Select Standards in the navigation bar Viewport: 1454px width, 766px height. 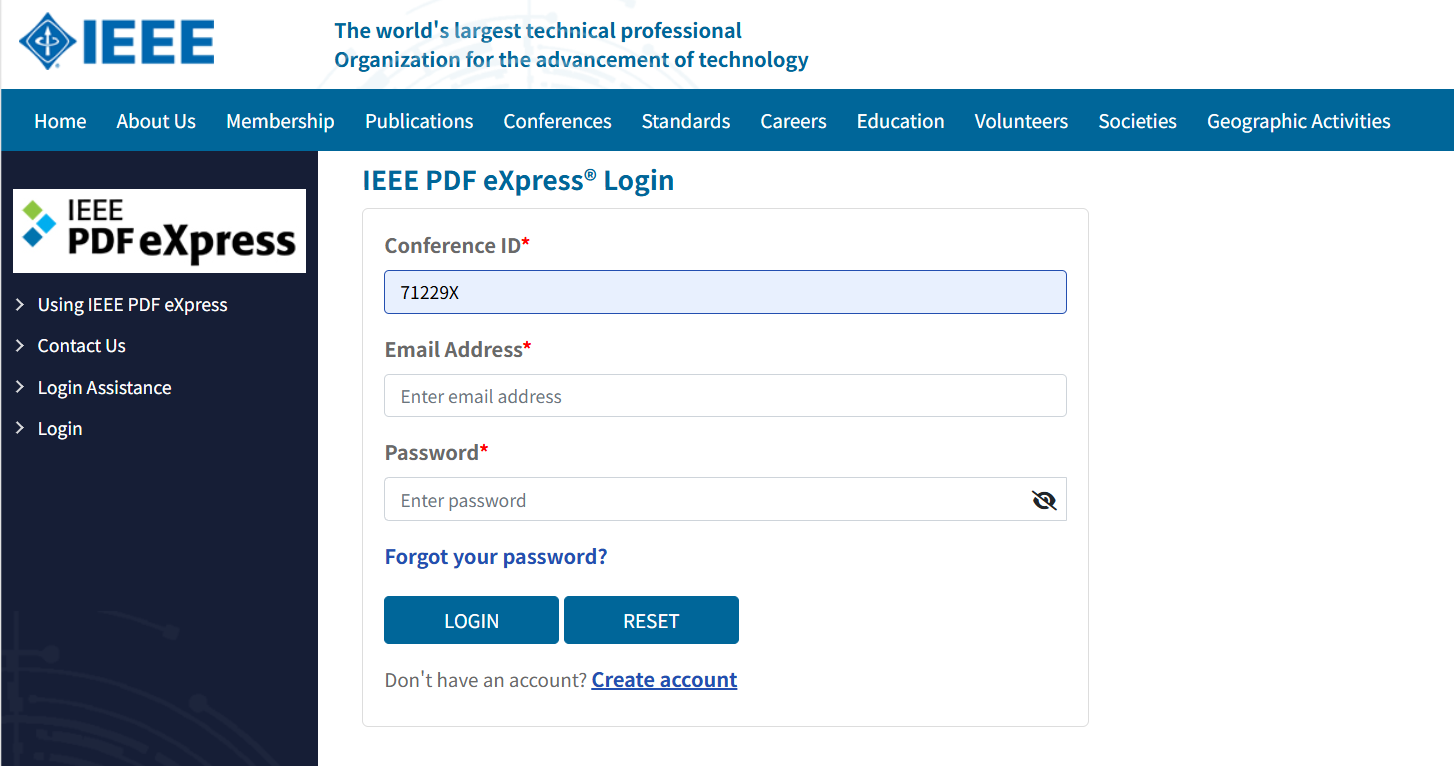[x=686, y=121]
